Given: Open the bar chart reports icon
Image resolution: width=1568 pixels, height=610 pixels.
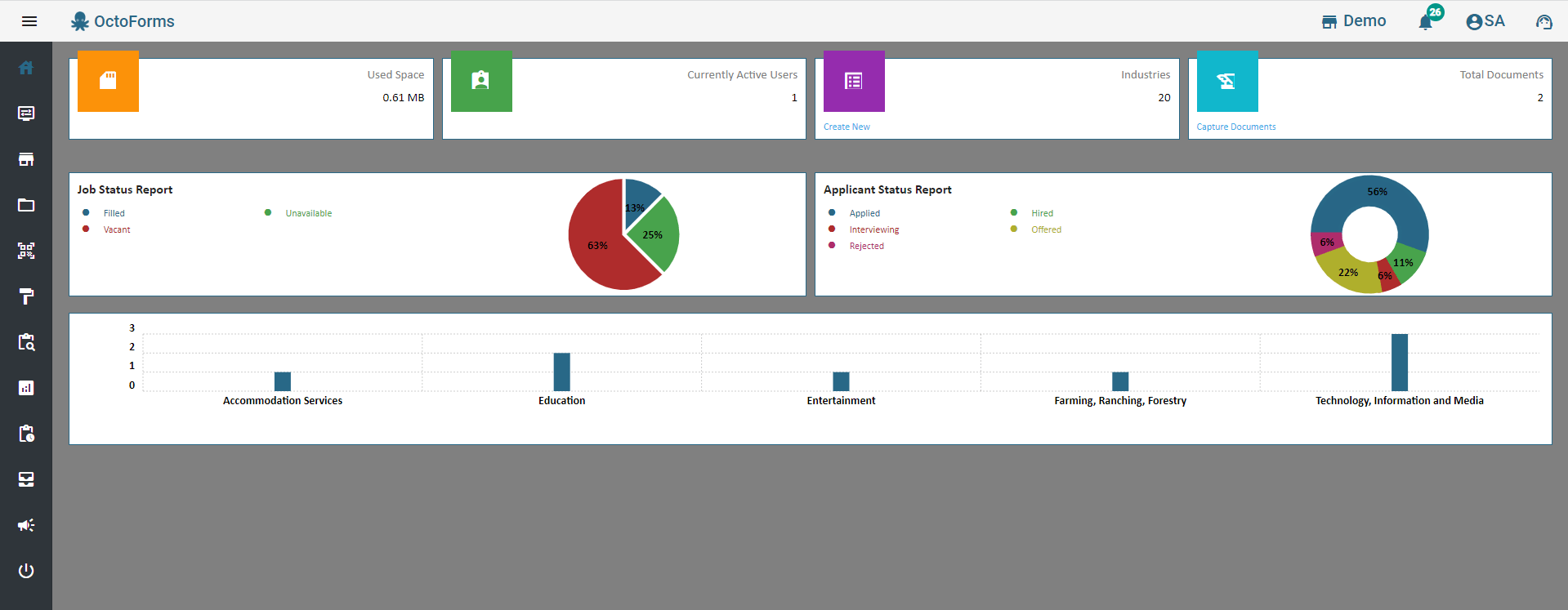Looking at the screenshot, I should pos(26,388).
